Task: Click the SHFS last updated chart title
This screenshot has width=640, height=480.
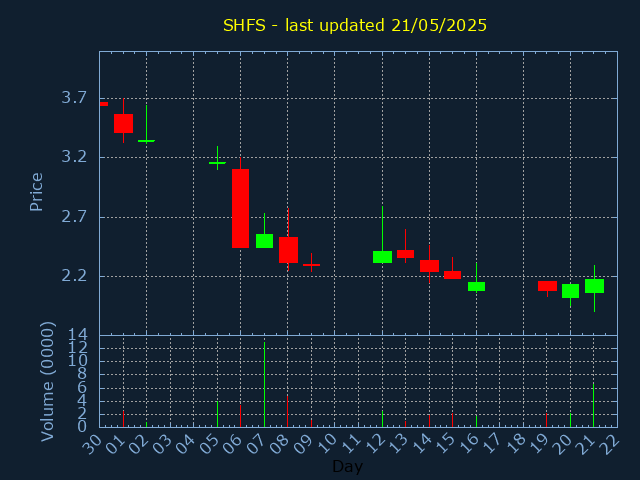Action: [355, 25]
